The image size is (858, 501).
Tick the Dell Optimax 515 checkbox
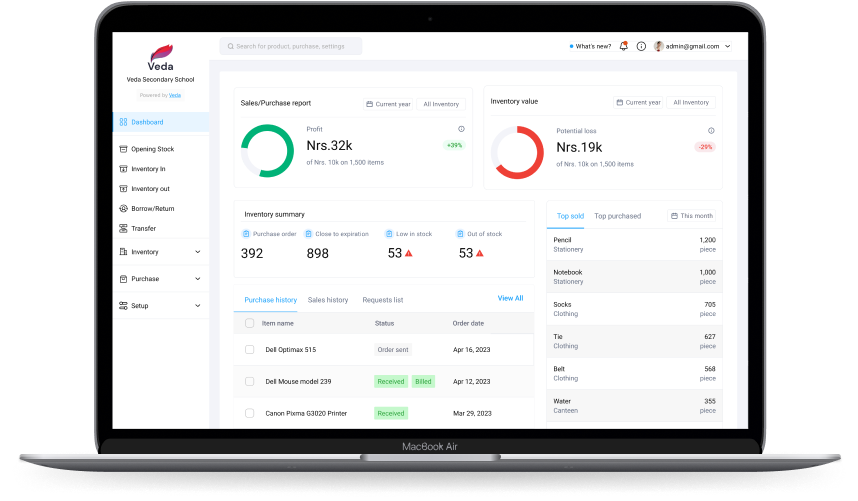point(250,350)
